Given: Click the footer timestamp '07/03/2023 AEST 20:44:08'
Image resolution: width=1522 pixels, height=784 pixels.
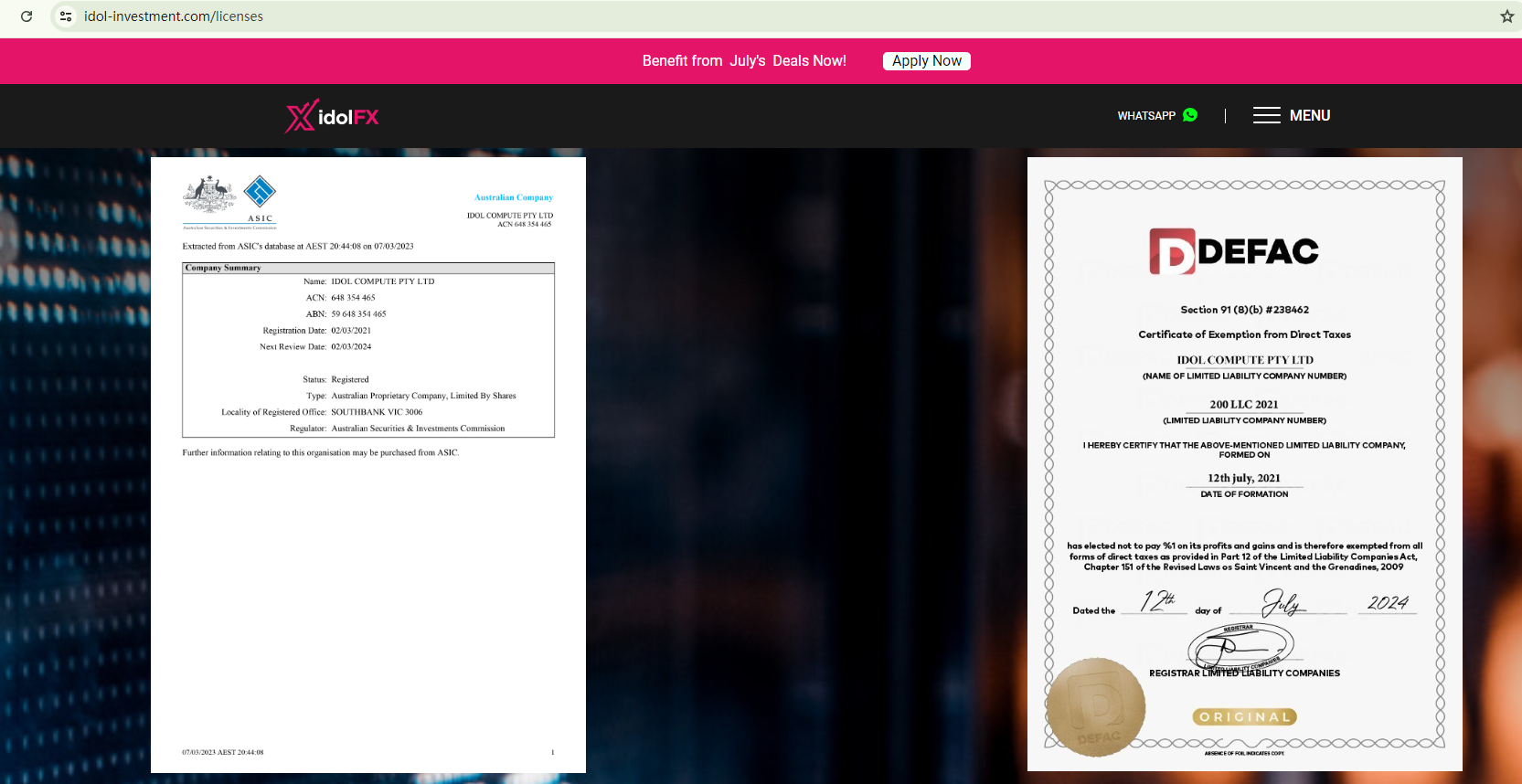Looking at the screenshot, I should [223, 753].
